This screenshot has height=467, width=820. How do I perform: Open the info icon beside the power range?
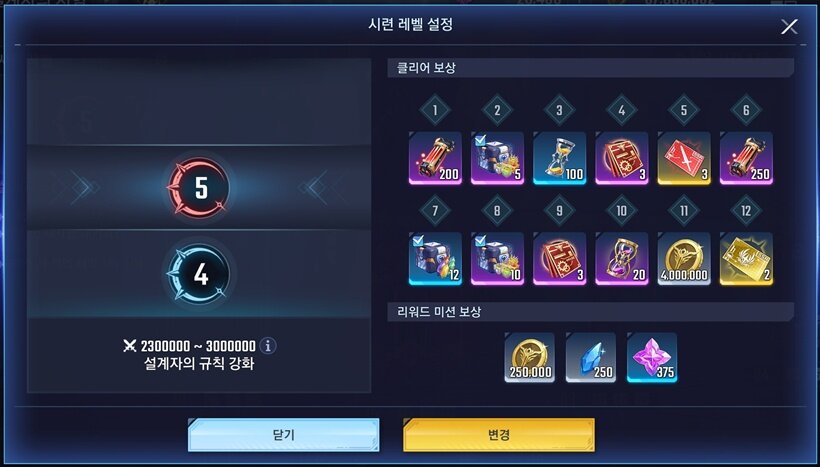[268, 346]
